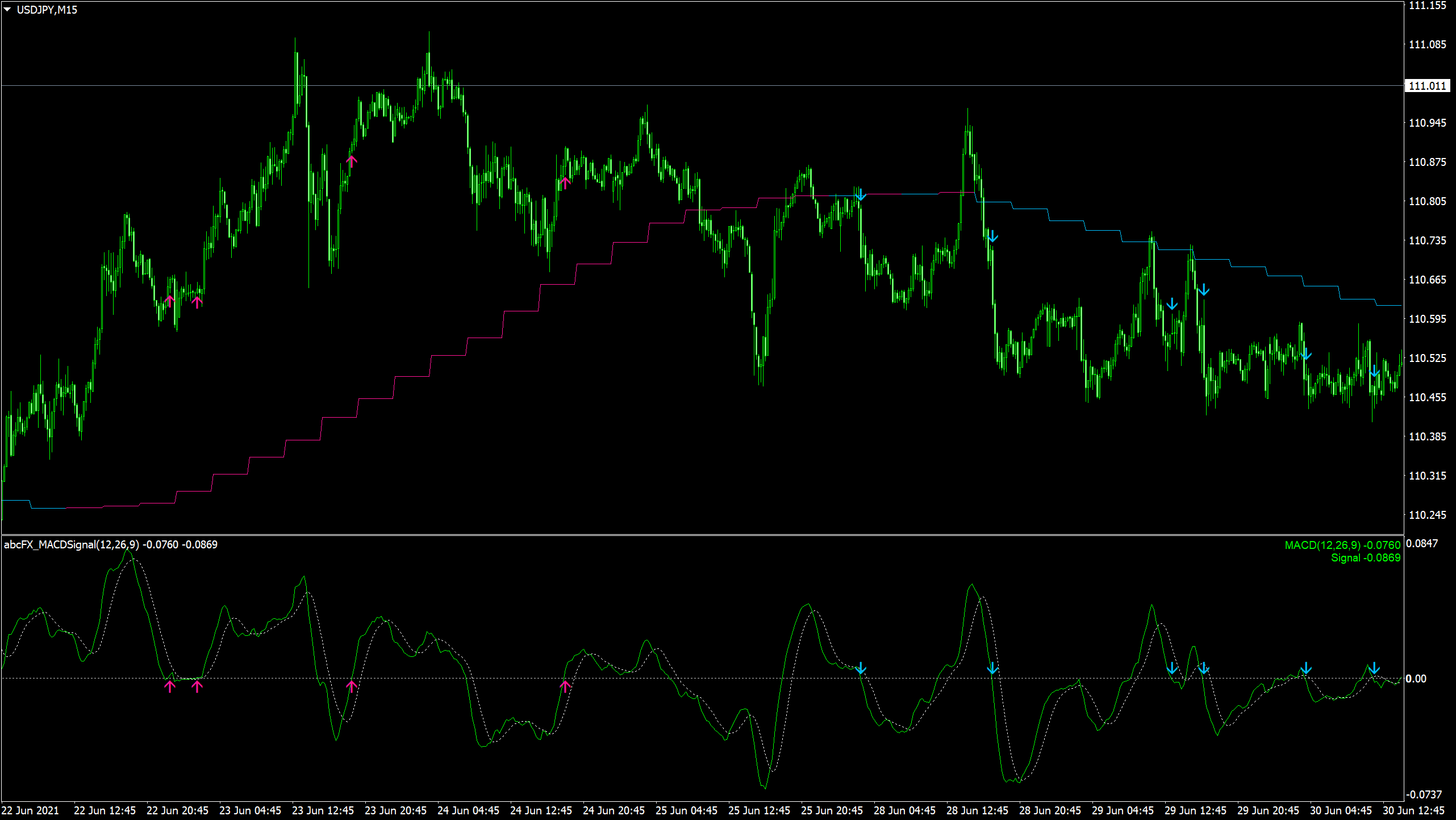Click blue arrow in MACD window near 25 Jun 20:45
This screenshot has width=1456, height=820.
861,668
